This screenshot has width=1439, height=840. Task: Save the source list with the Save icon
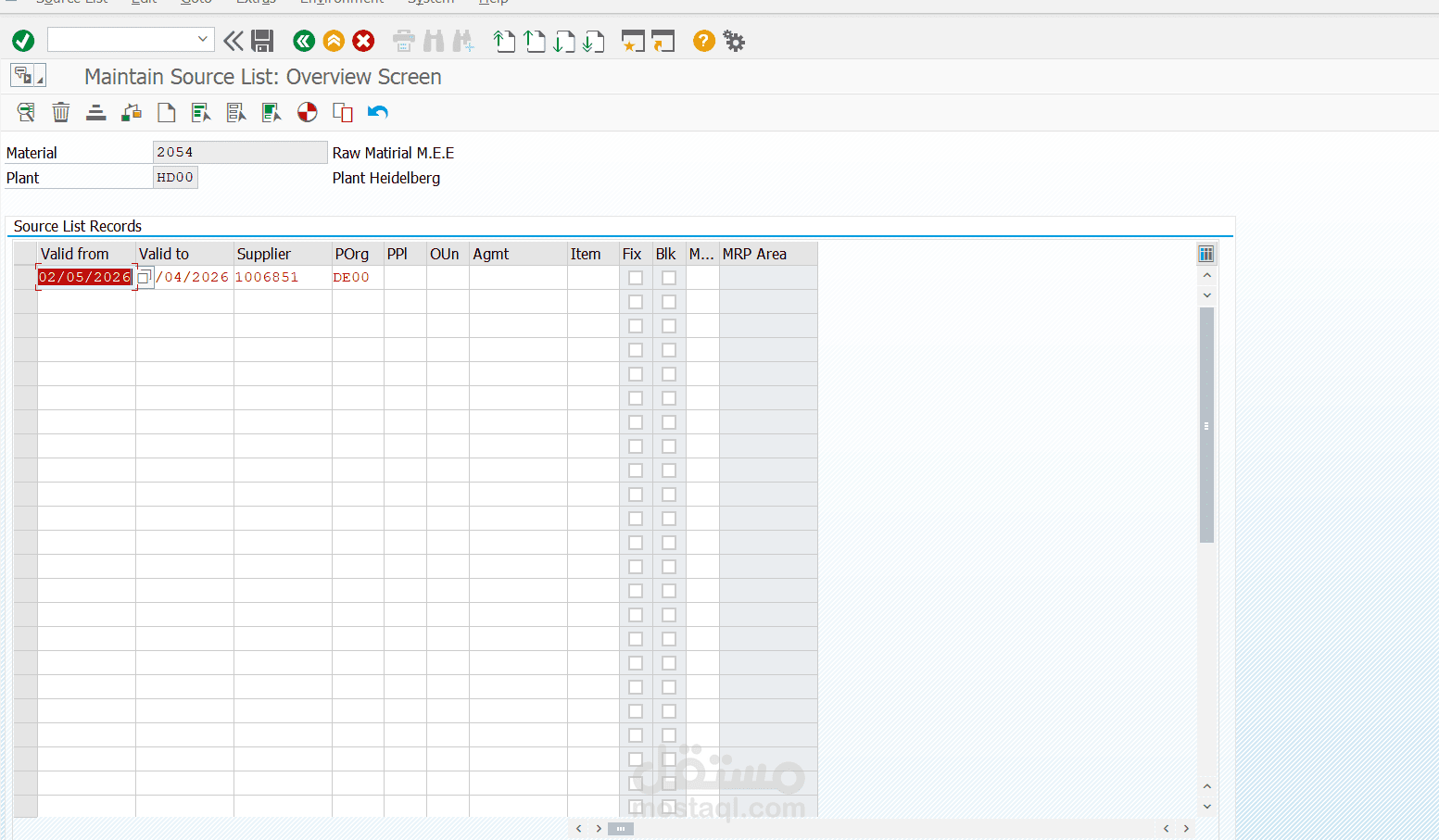point(262,41)
